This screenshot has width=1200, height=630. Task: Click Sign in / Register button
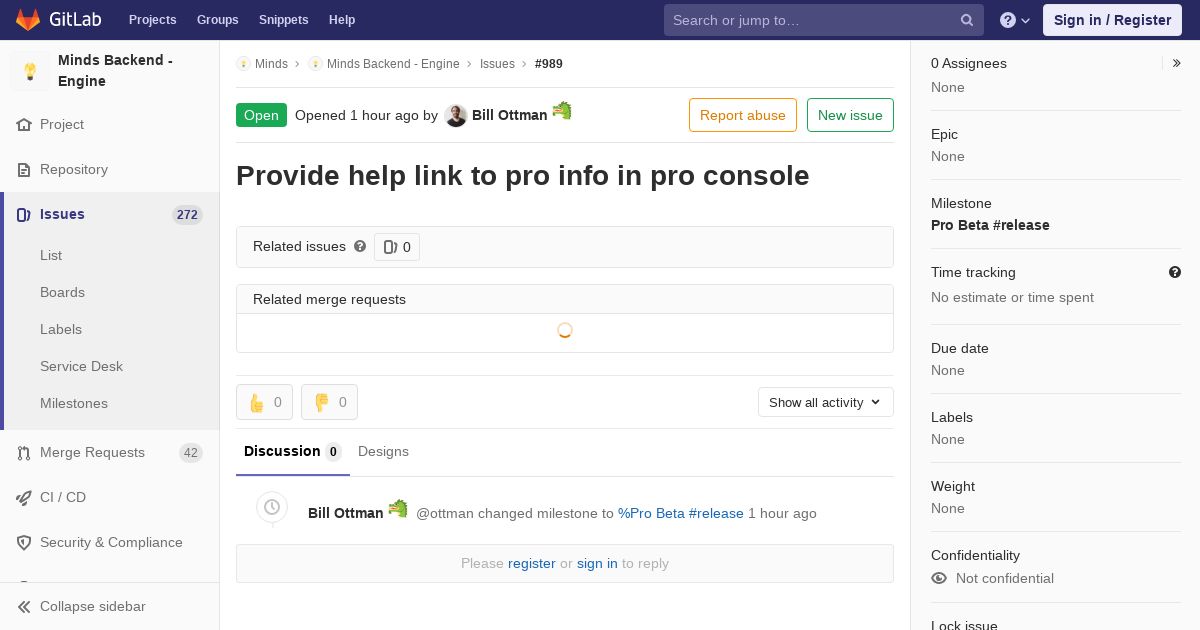point(1112,20)
